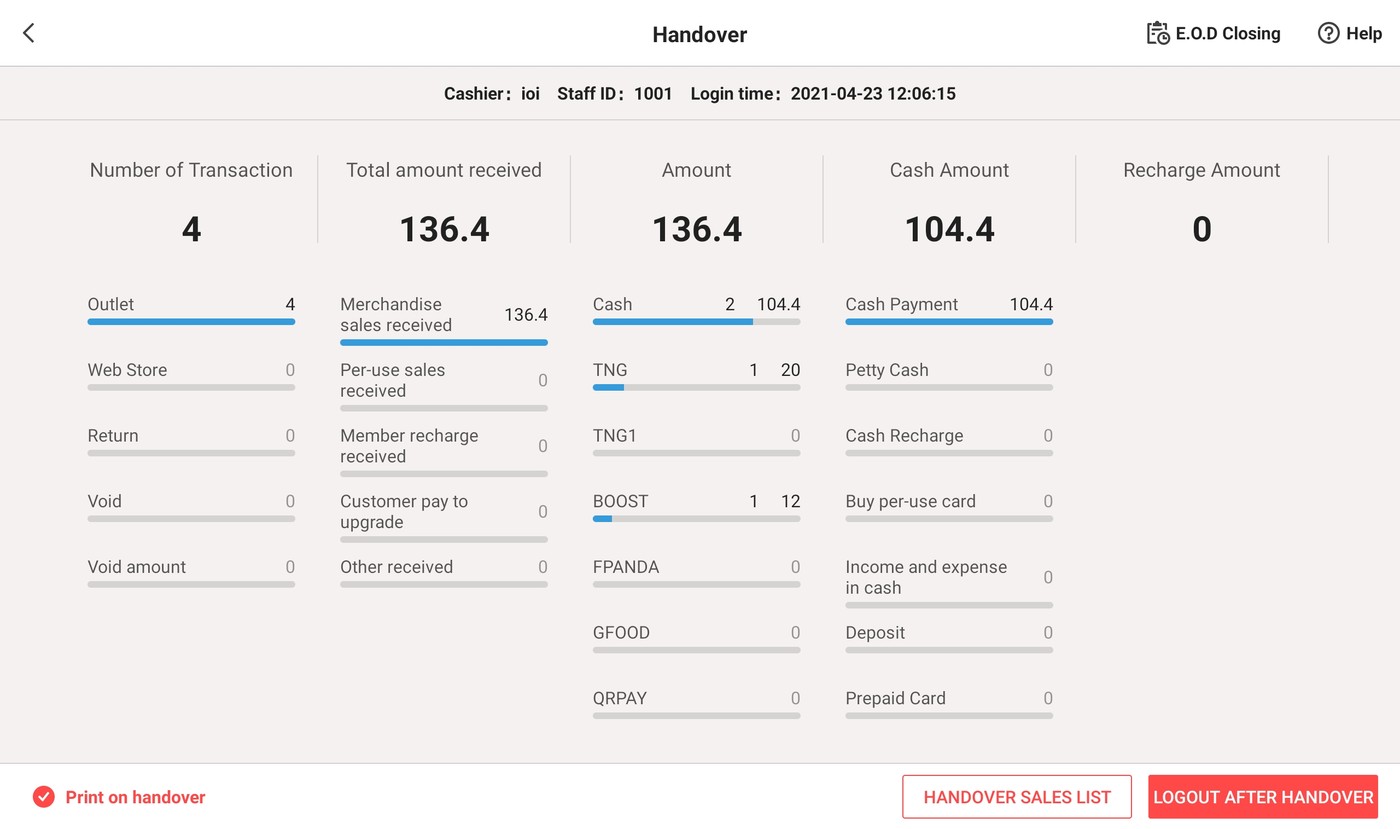1400x829 pixels.
Task: Toggle the Print on handover checkbox
Action: [43, 797]
